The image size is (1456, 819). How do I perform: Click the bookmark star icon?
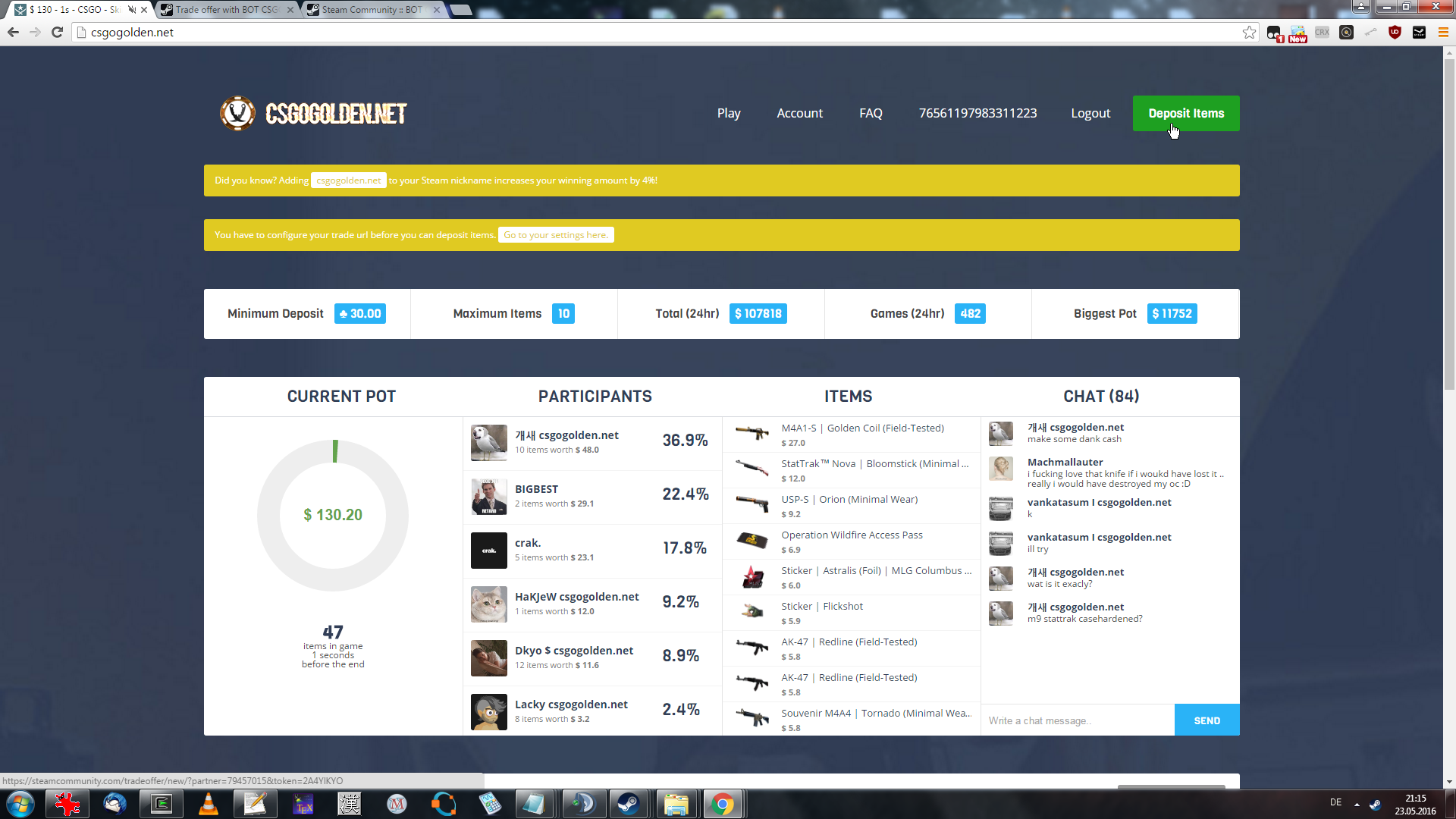pos(1249,33)
